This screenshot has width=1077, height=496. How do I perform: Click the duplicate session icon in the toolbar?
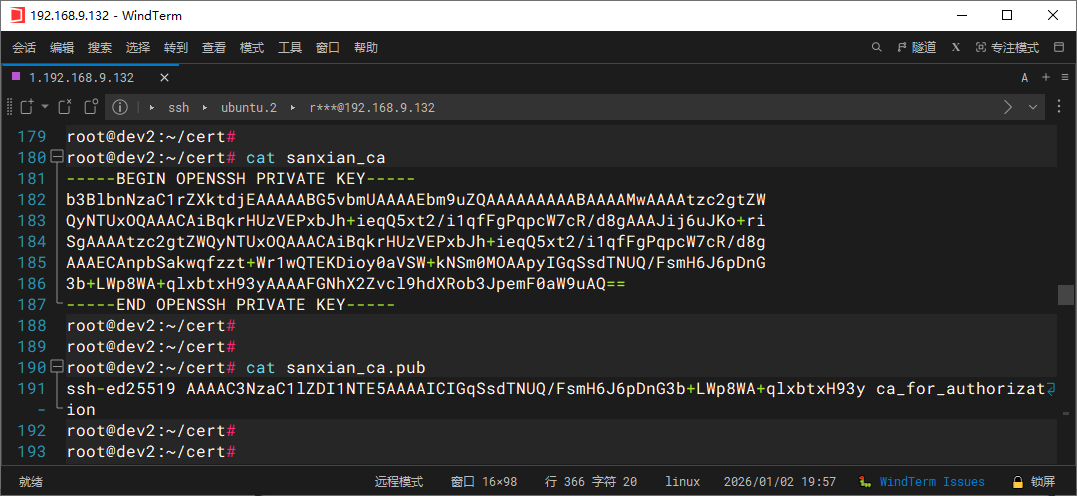(x=91, y=107)
